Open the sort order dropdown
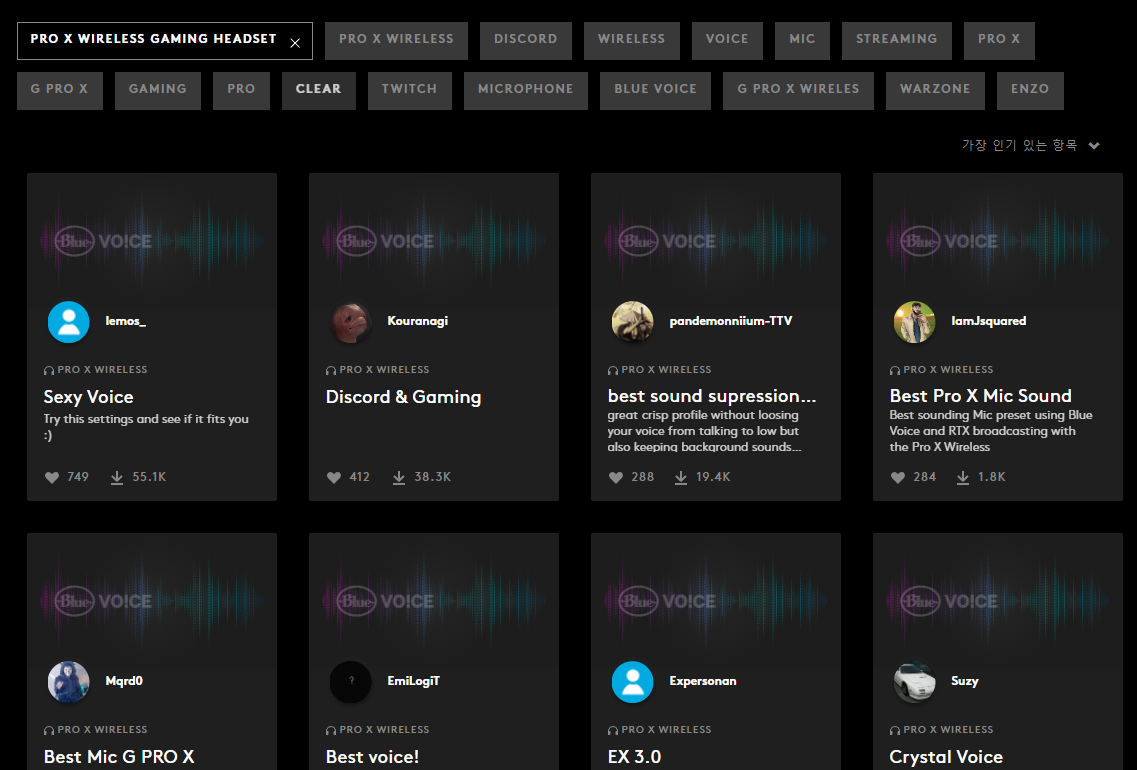 pyautogui.click(x=1030, y=145)
